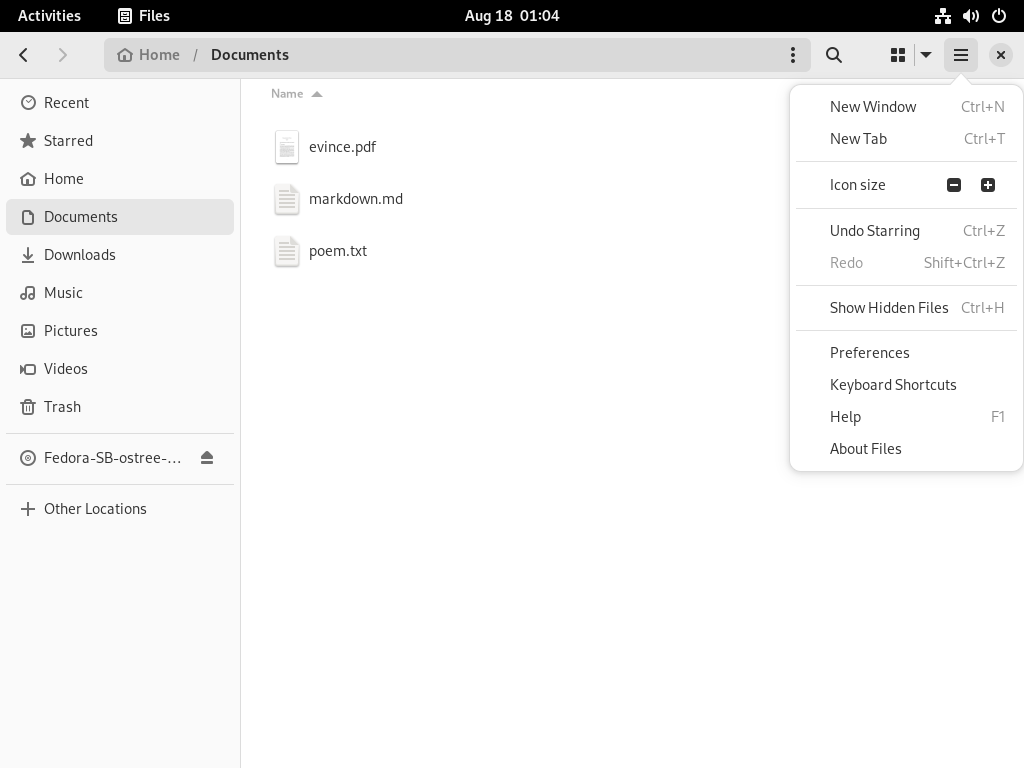This screenshot has width=1024, height=768.
Task: Open power icon in top bar
Action: [x=999, y=16]
